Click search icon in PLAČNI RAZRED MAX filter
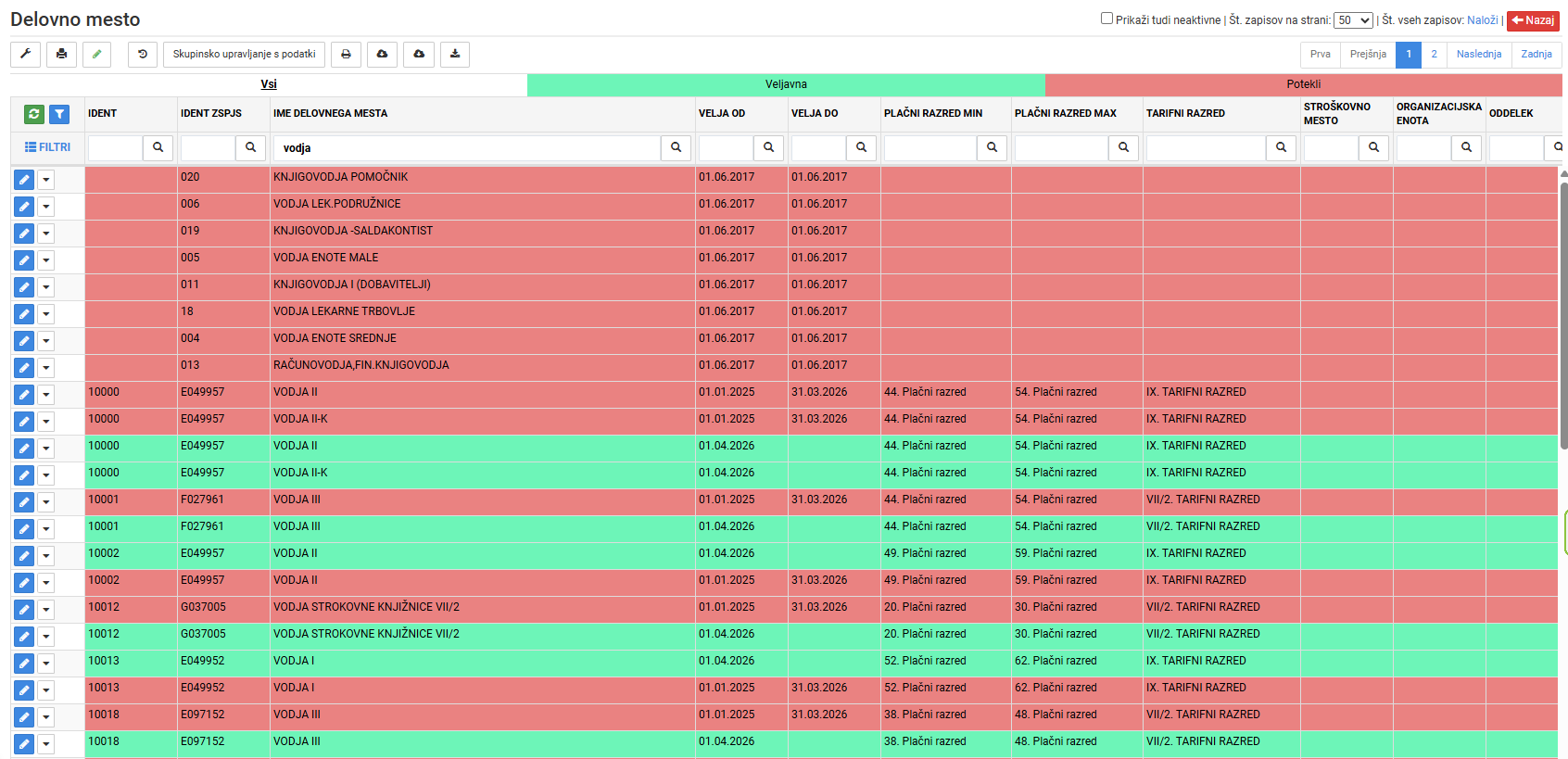This screenshot has height=759, width=1568. click(x=1123, y=147)
